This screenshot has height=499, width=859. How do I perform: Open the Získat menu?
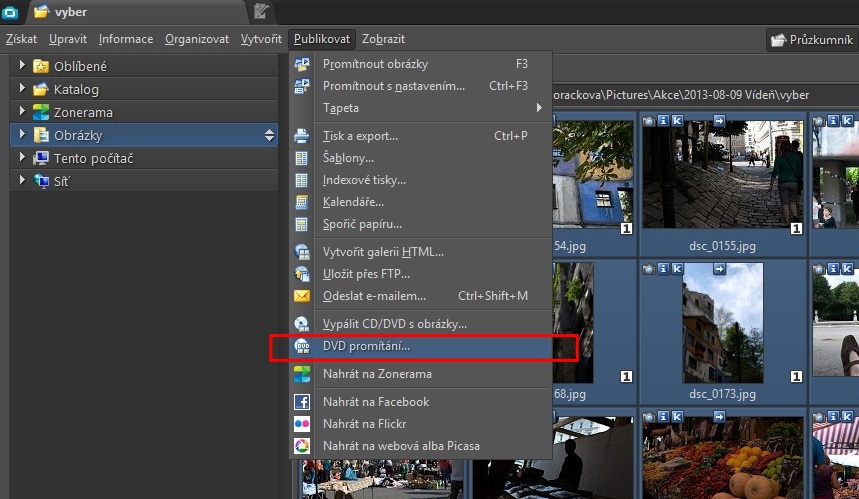[x=21, y=39]
